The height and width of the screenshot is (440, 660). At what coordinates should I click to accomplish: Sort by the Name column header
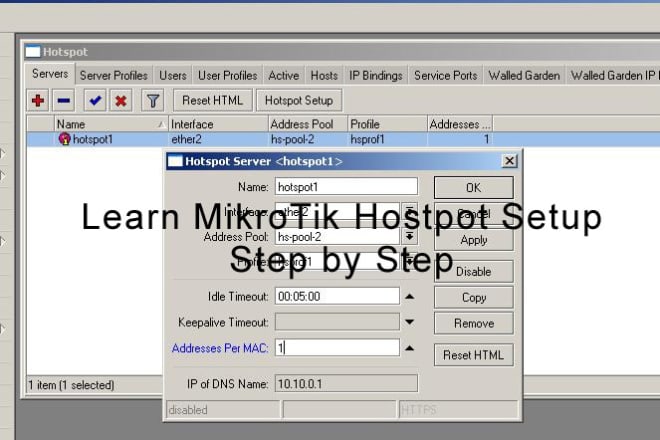(x=111, y=124)
